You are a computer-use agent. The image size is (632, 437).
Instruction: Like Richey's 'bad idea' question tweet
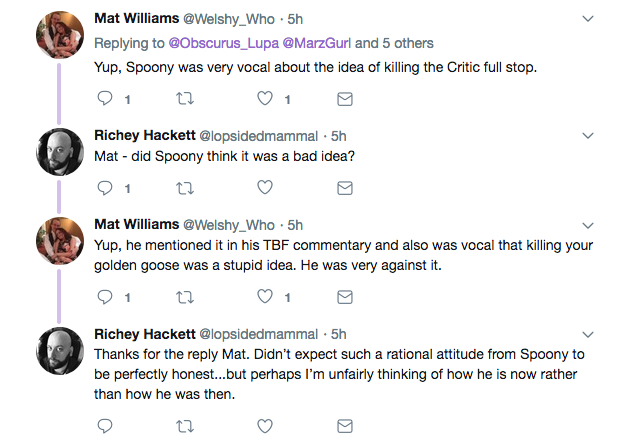click(265, 187)
